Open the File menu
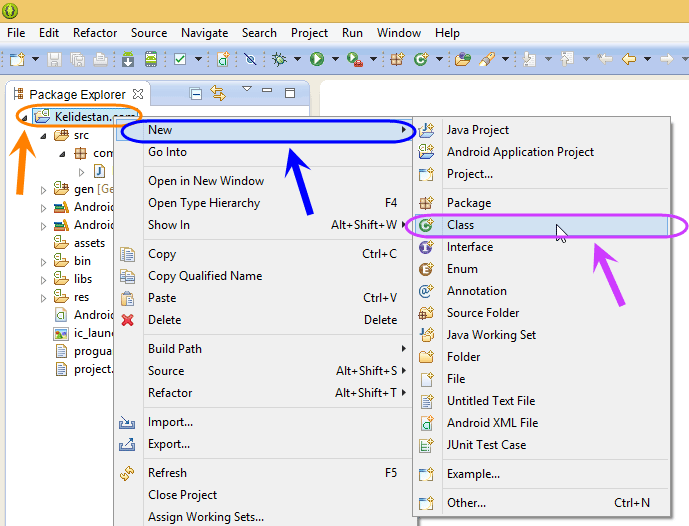Image resolution: width=689 pixels, height=526 pixels. tap(16, 33)
